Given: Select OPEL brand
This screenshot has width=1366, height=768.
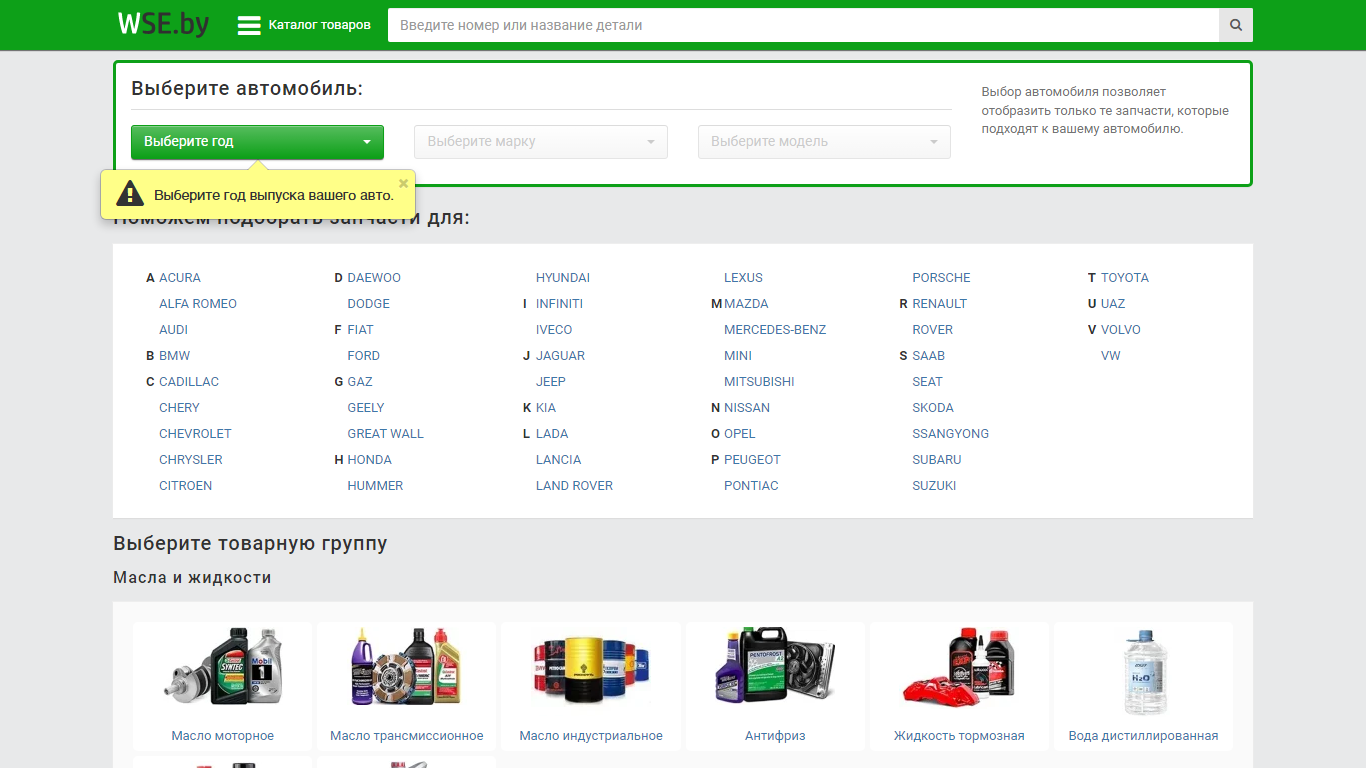Looking at the screenshot, I should pyautogui.click(x=740, y=434).
